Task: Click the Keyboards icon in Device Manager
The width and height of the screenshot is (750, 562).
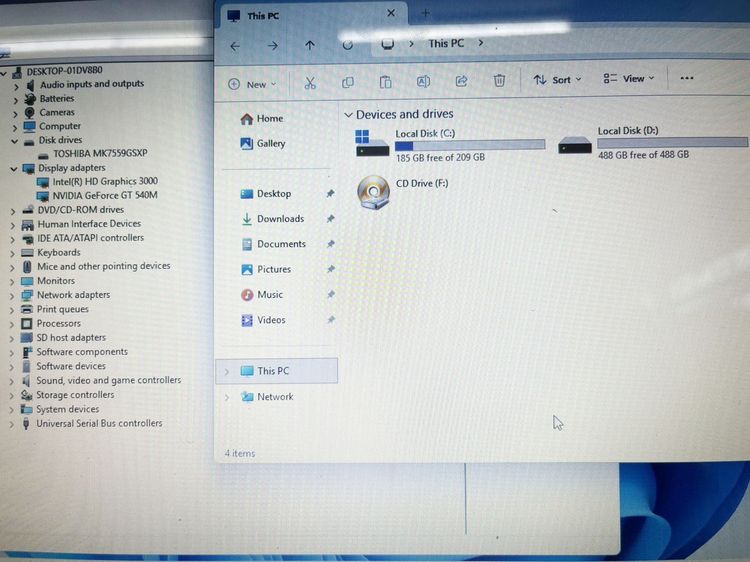Action: (27, 253)
